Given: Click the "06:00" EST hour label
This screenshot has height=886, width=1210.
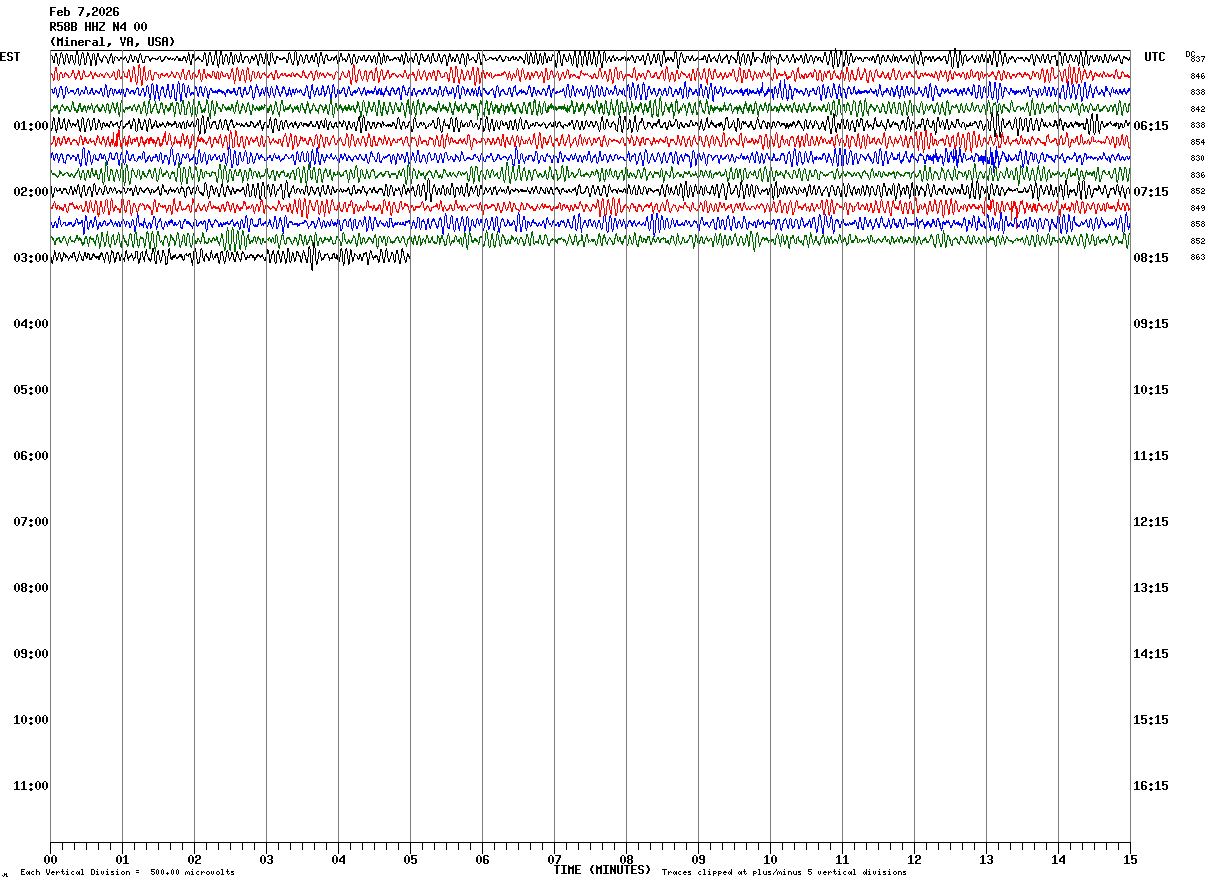Looking at the screenshot, I should pos(31,456).
